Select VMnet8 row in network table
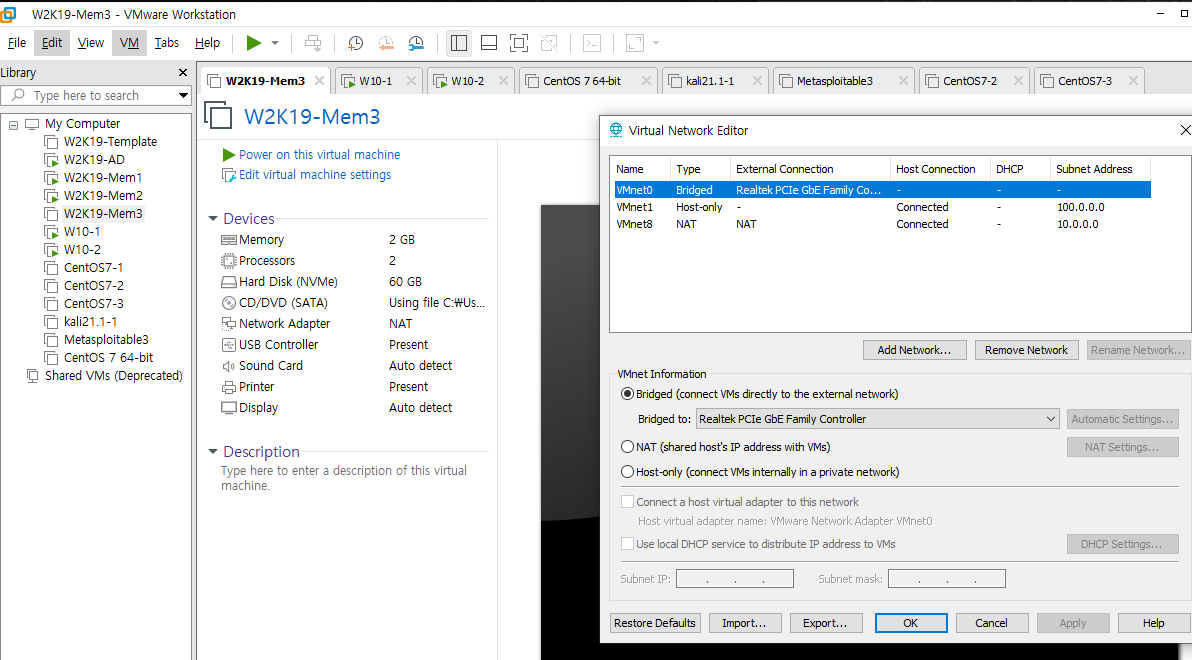Screen dimensions: 1192x660 point(882,224)
